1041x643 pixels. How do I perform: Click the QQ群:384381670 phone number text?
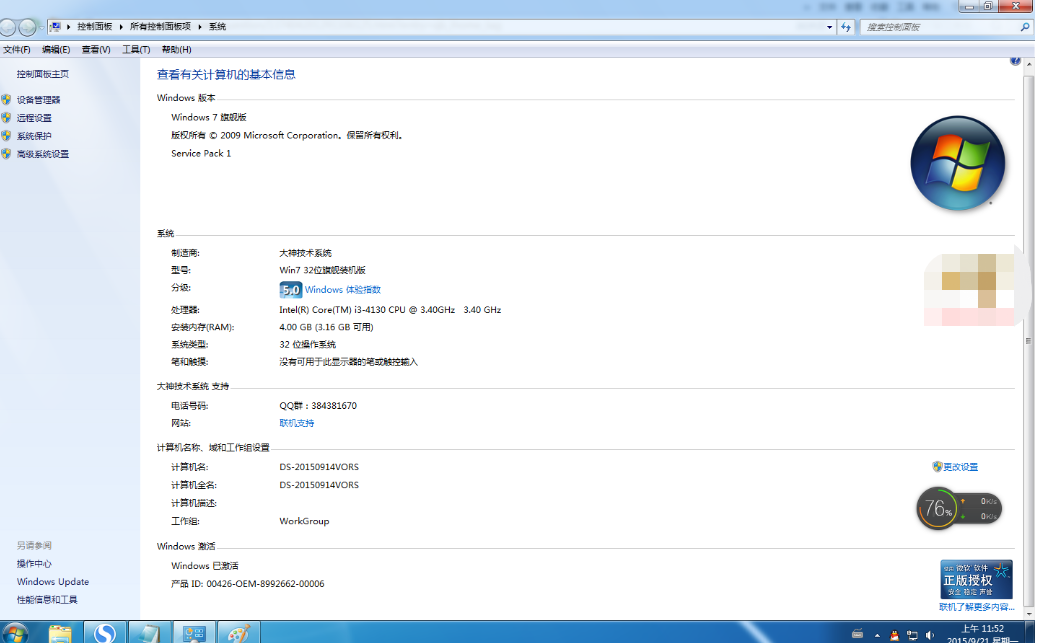(x=318, y=405)
